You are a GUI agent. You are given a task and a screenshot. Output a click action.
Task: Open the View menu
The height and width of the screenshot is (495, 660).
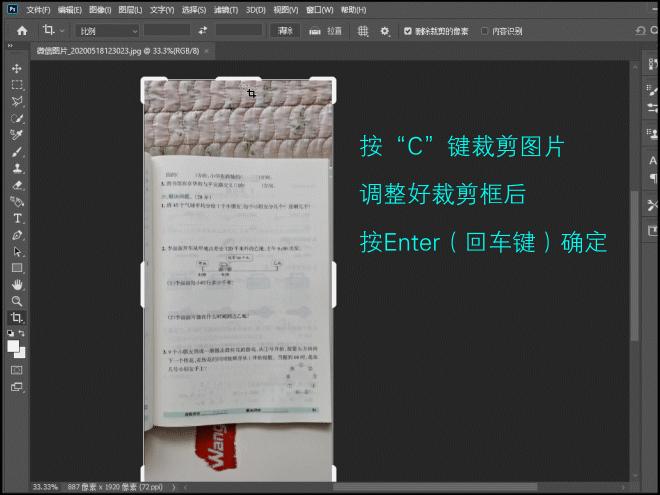(x=286, y=9)
